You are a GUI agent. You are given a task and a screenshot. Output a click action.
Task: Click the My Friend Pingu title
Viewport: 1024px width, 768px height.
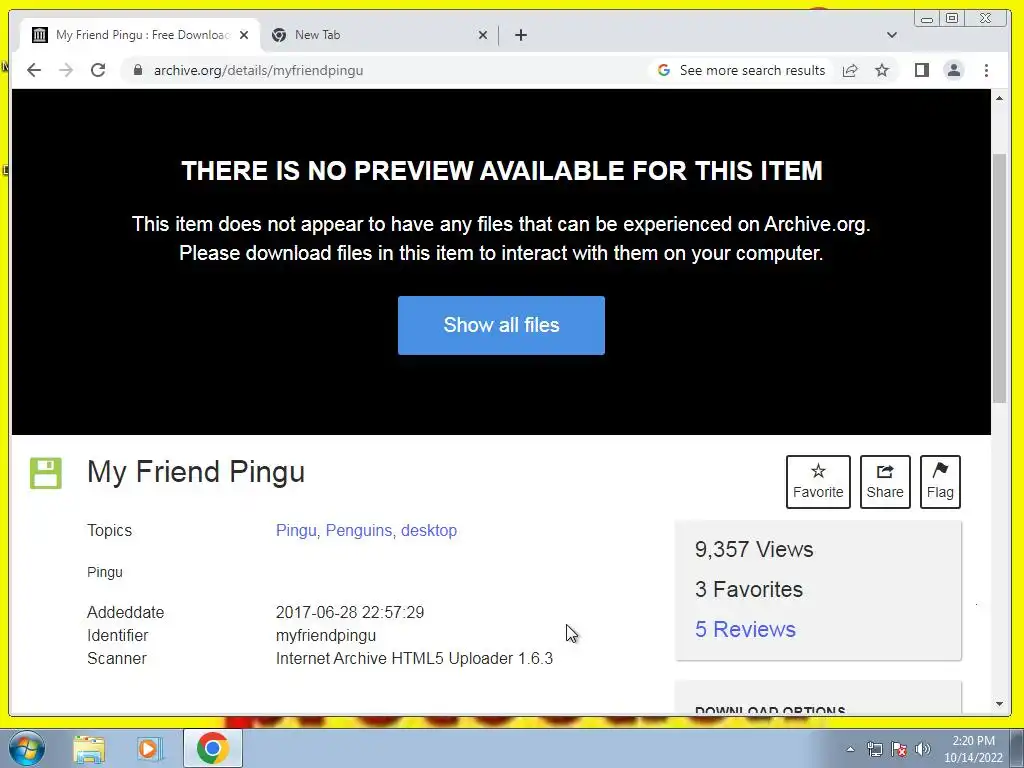[x=196, y=472]
